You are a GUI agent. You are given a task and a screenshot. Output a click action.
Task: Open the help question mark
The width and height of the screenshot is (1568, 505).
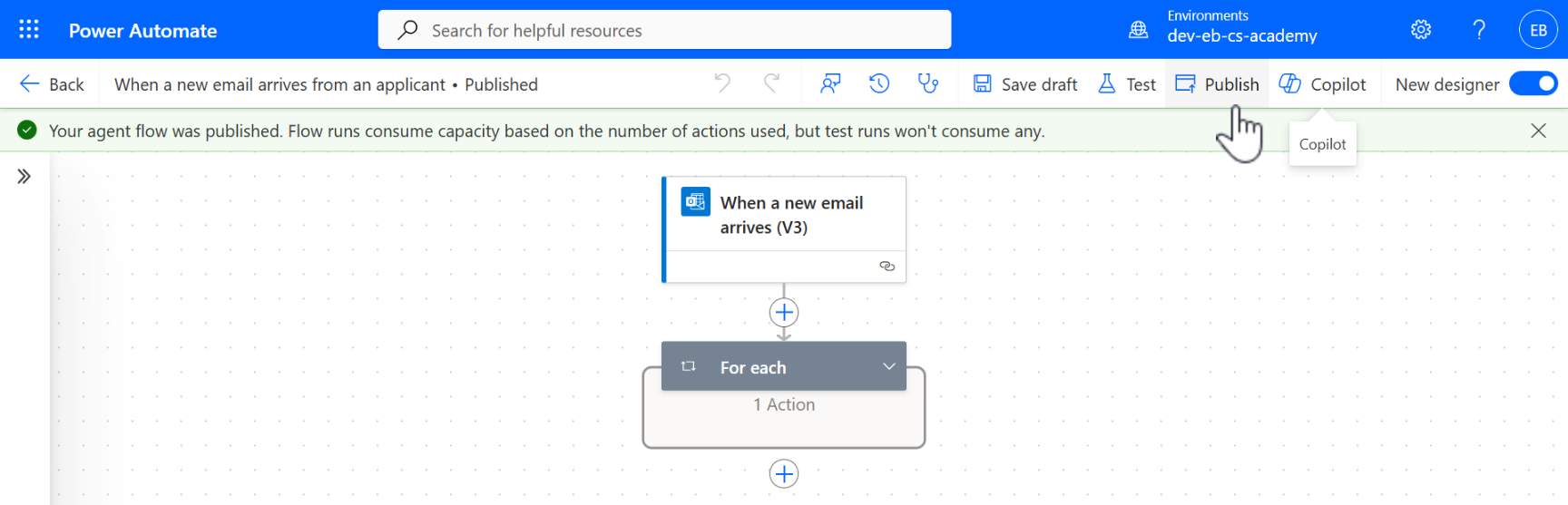1479,30
